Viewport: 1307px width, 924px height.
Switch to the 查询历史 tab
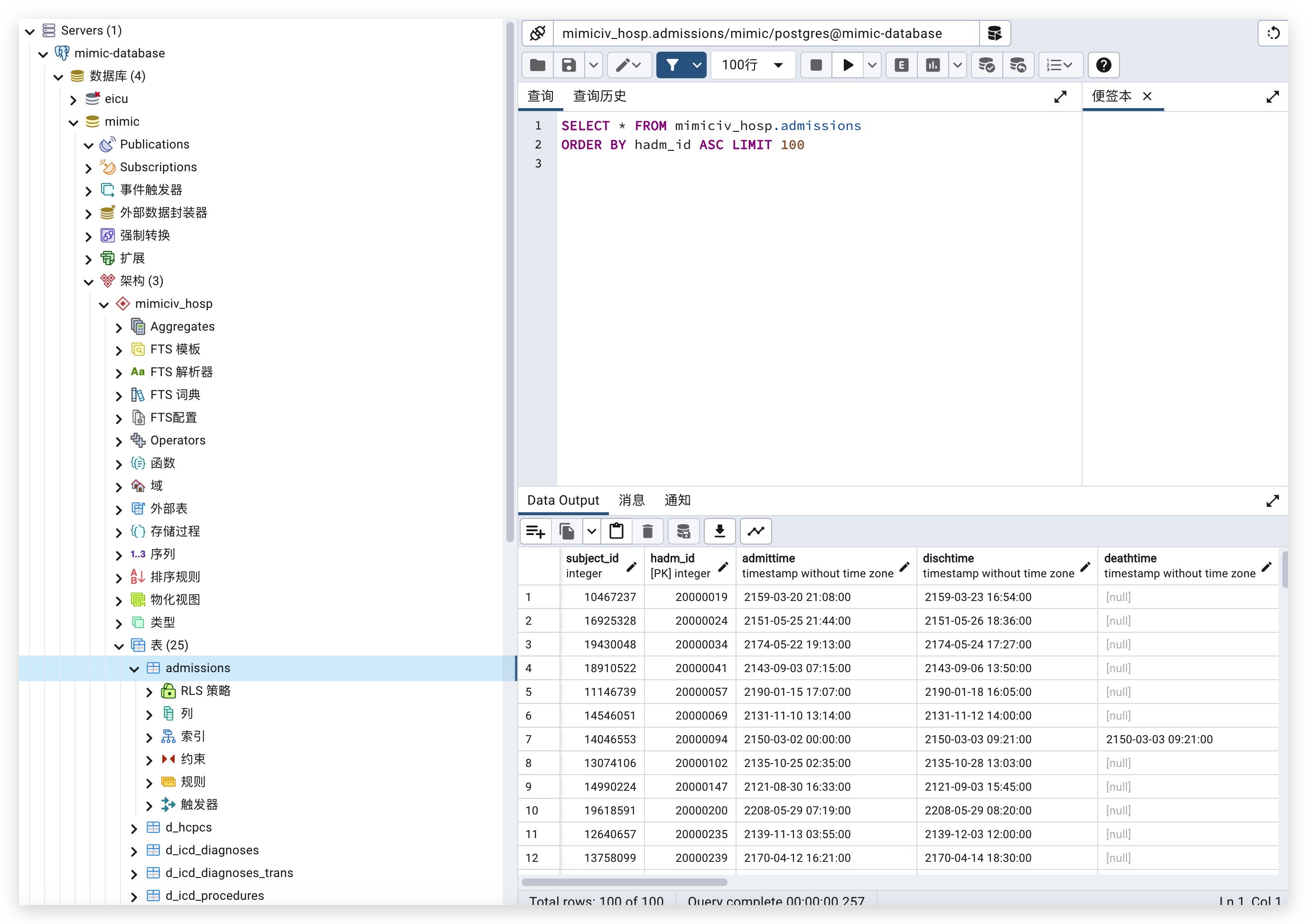click(x=599, y=96)
